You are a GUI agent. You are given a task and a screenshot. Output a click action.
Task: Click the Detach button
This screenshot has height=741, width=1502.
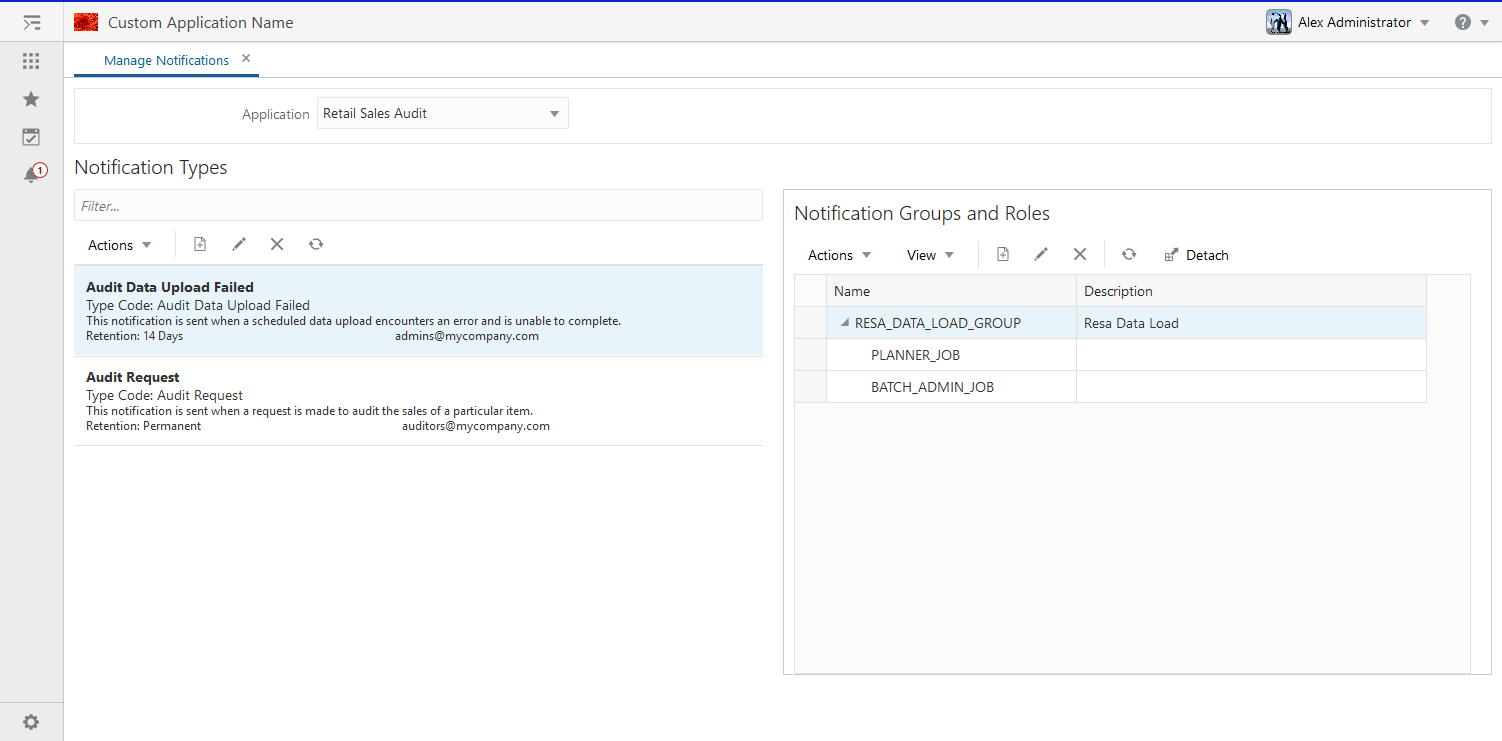tap(1196, 255)
